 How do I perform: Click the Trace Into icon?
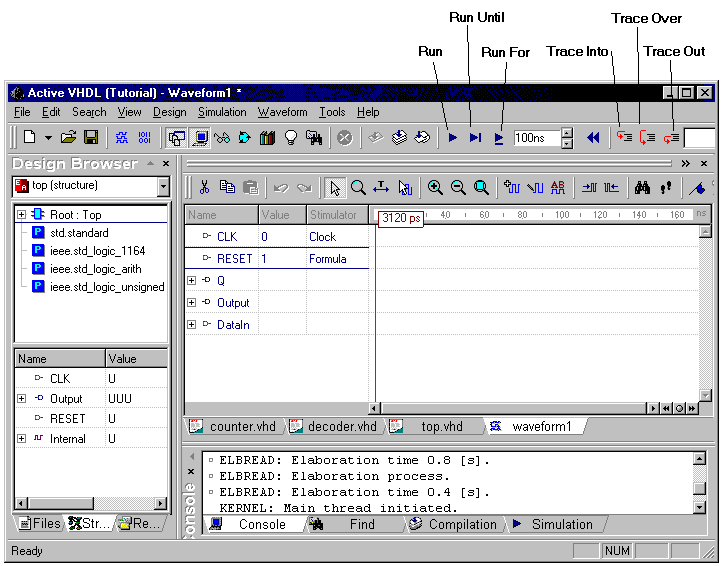coord(624,138)
